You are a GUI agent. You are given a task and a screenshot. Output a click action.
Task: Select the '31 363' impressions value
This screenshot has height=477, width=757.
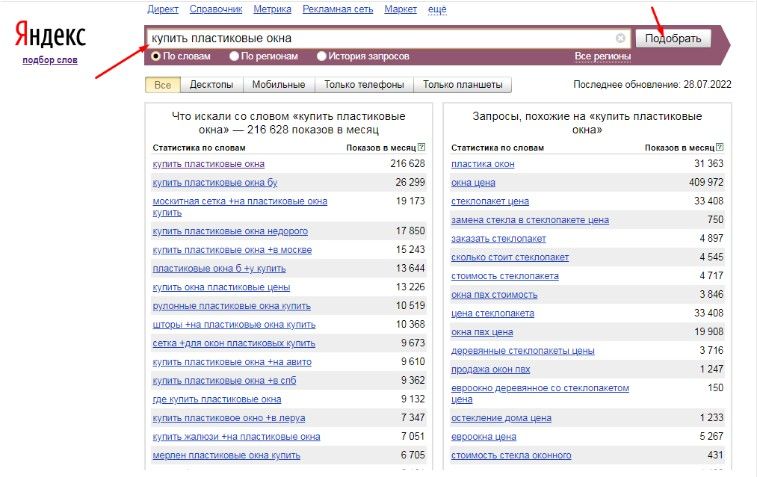click(x=709, y=164)
